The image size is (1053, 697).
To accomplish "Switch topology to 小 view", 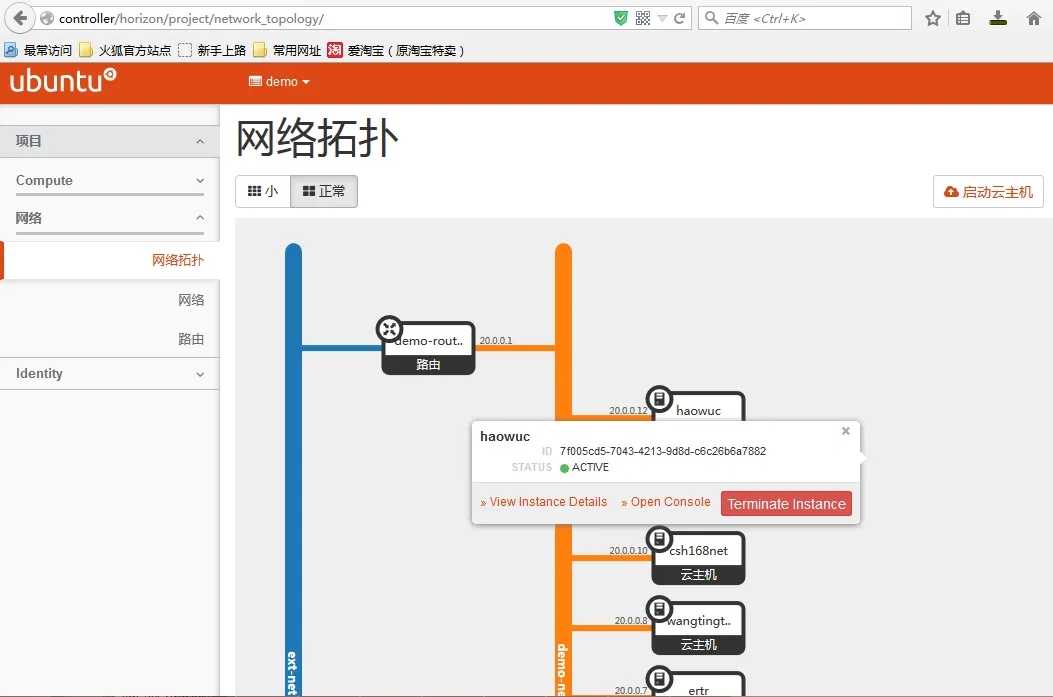I will click(263, 191).
